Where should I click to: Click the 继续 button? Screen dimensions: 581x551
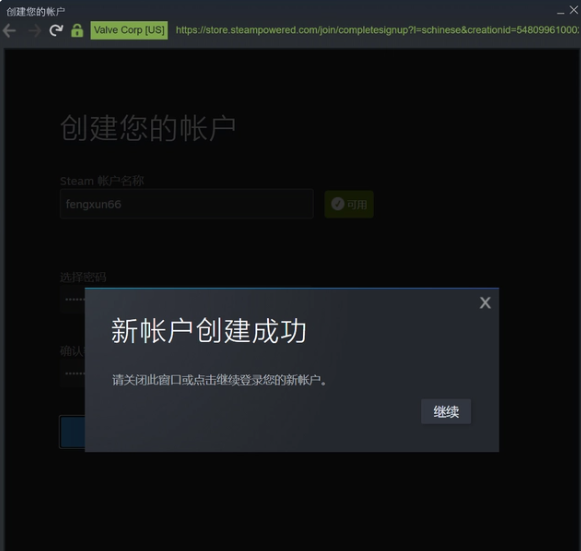[x=446, y=411]
